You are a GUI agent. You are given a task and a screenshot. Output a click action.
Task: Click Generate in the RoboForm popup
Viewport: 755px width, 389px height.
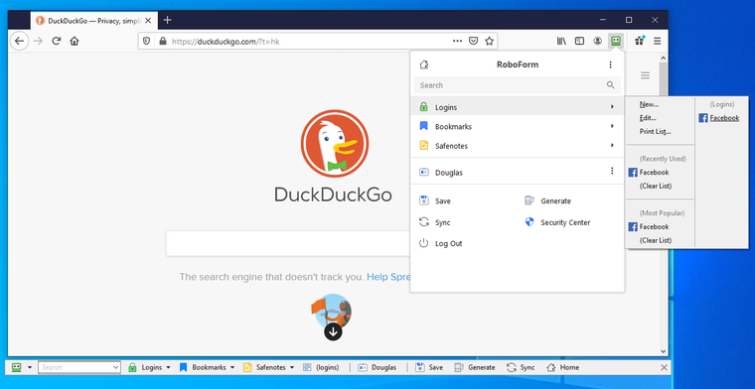[547, 201]
